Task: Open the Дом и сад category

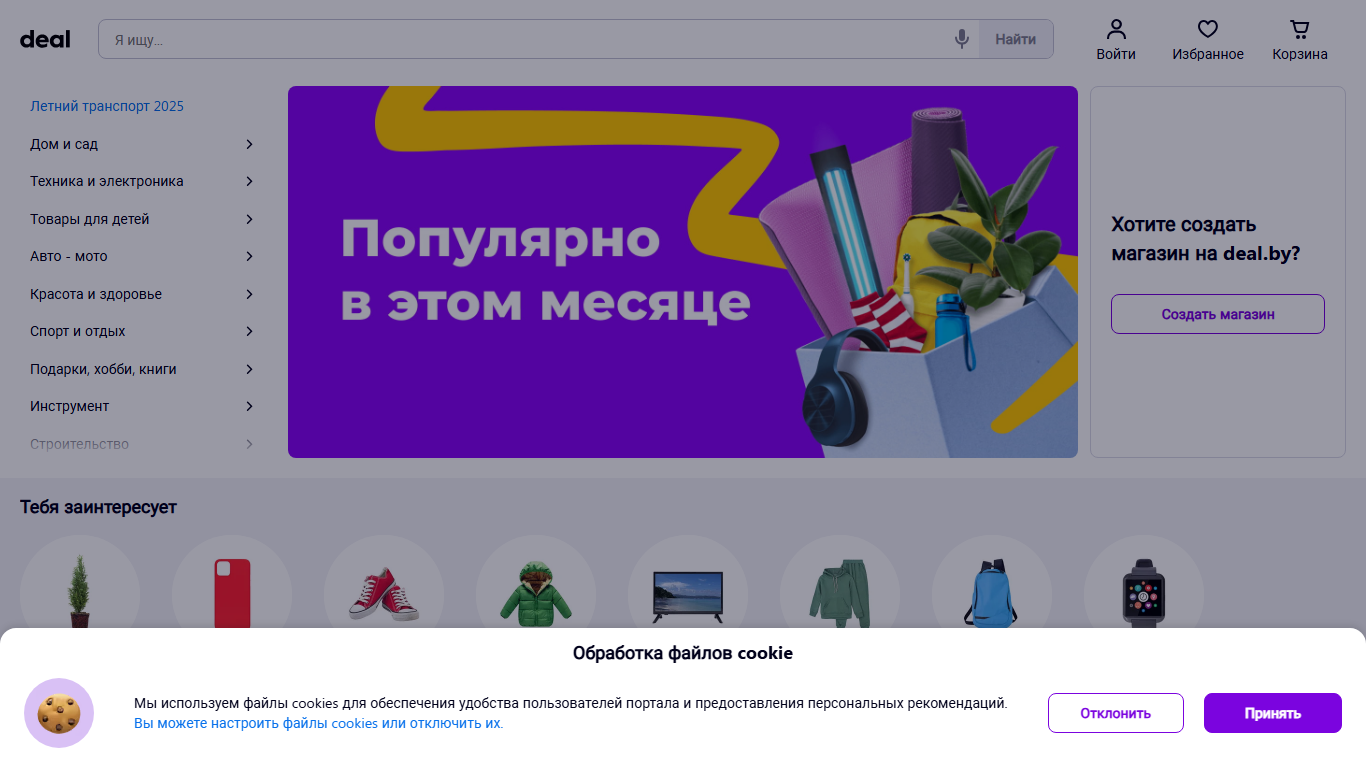Action: (64, 144)
